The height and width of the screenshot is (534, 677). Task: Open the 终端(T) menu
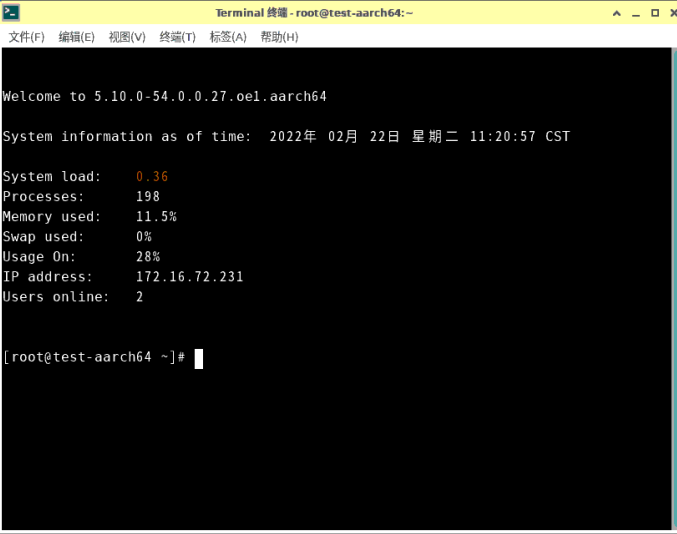point(178,37)
